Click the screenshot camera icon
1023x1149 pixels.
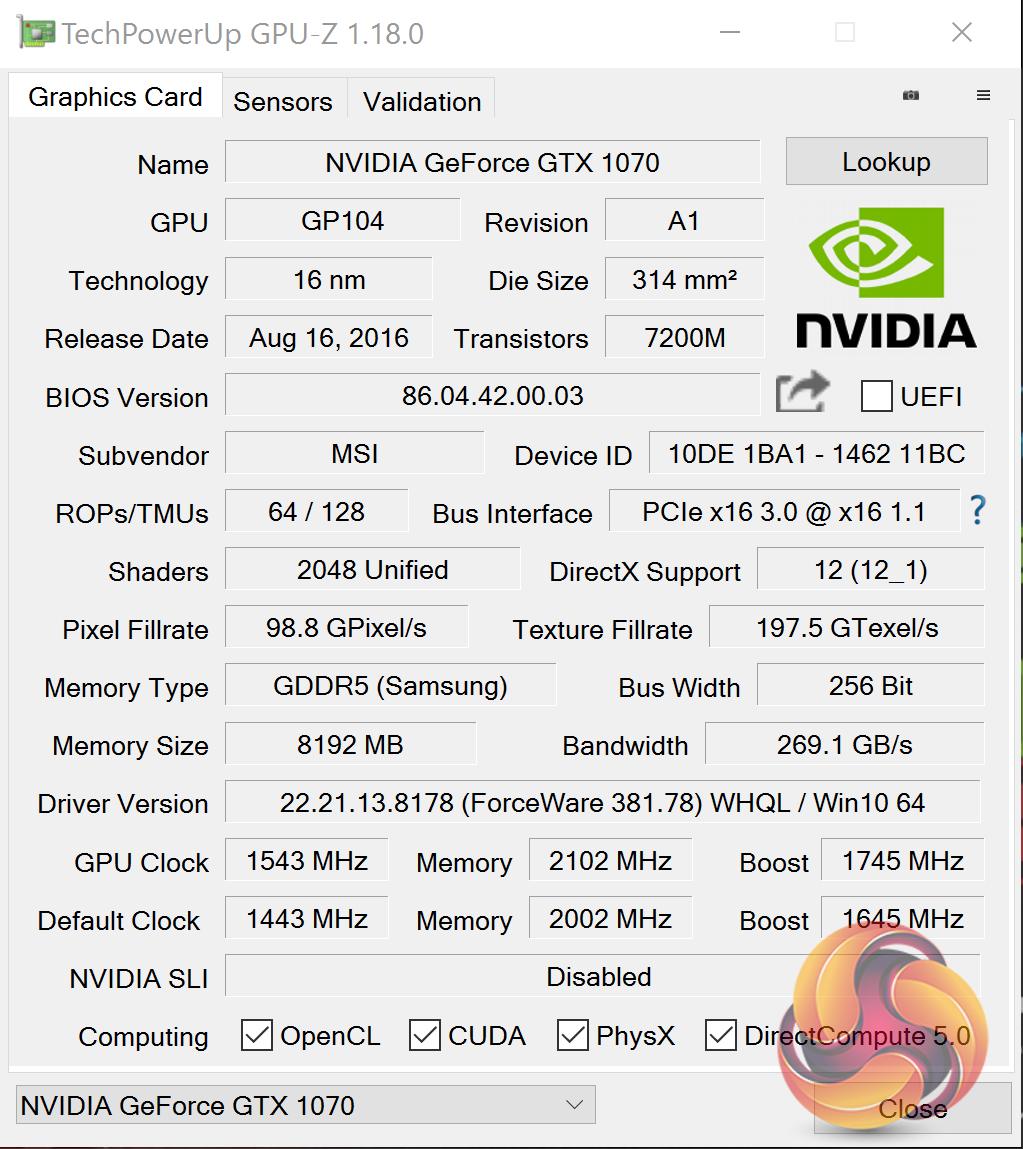[x=910, y=95]
